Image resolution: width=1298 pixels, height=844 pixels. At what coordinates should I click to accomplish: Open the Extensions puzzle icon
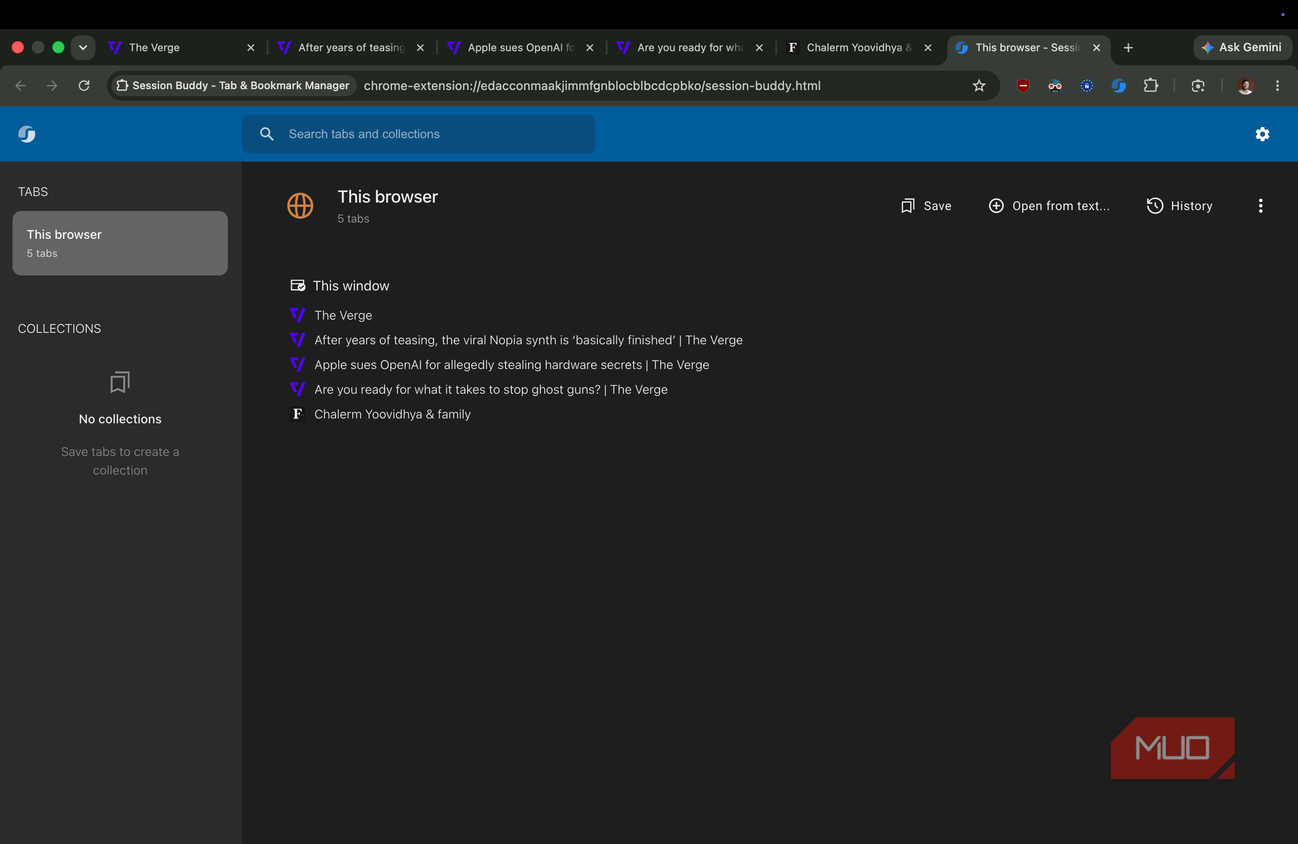(x=1151, y=86)
